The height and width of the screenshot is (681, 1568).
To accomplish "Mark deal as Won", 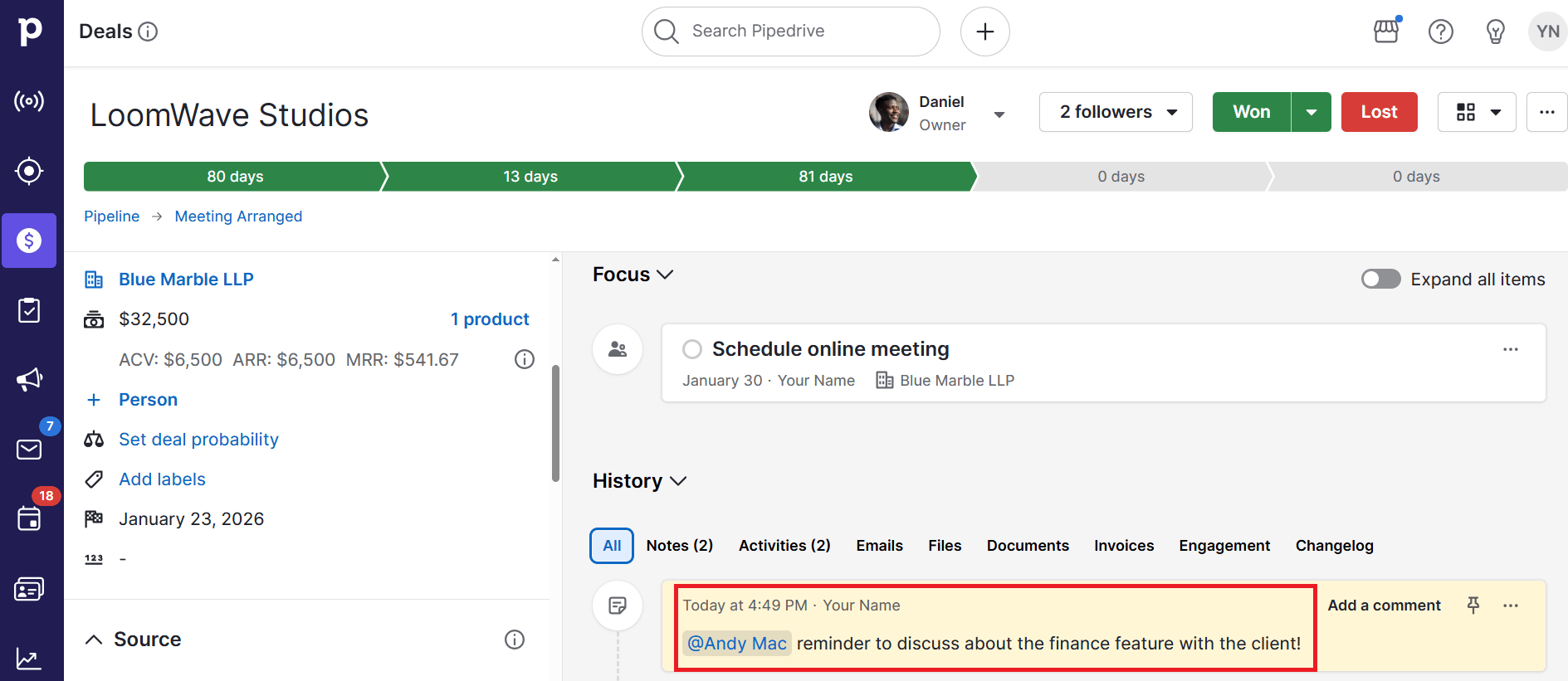I will click(1252, 112).
